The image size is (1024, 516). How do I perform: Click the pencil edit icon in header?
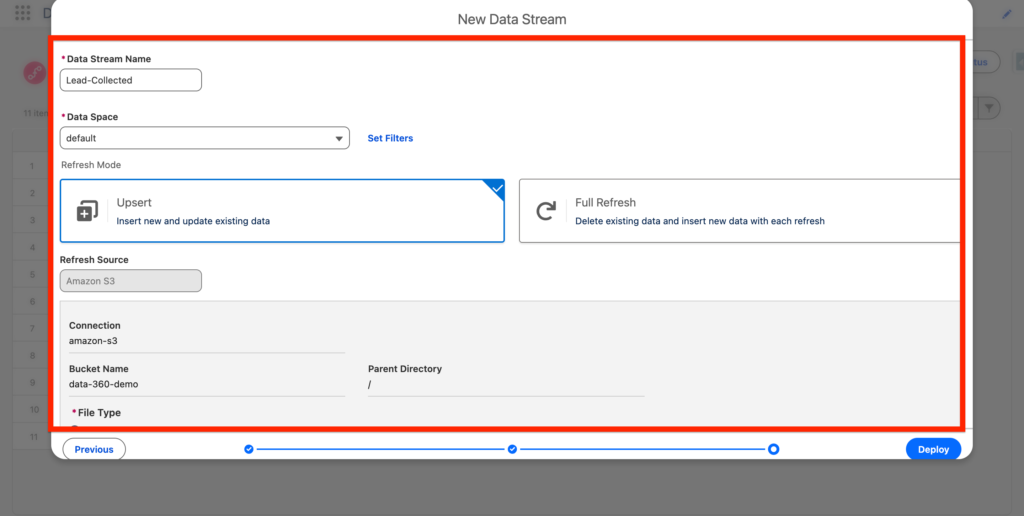1007,14
